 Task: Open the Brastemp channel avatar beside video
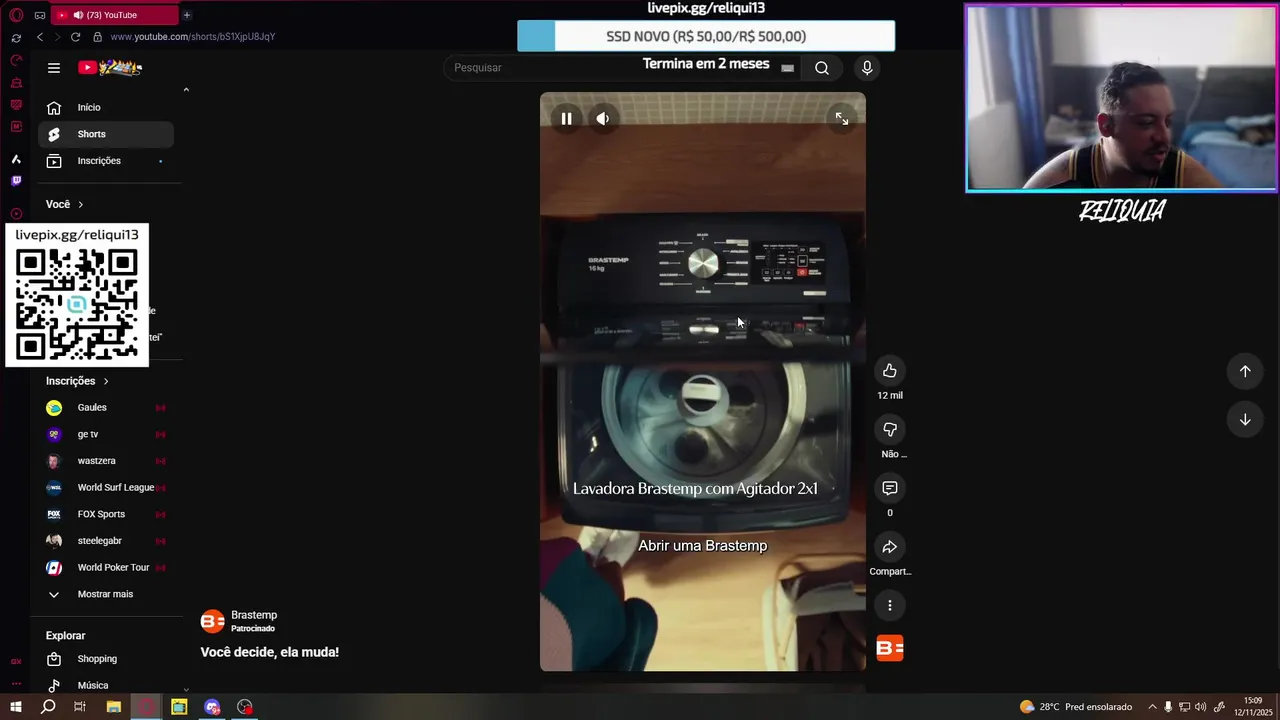click(890, 648)
